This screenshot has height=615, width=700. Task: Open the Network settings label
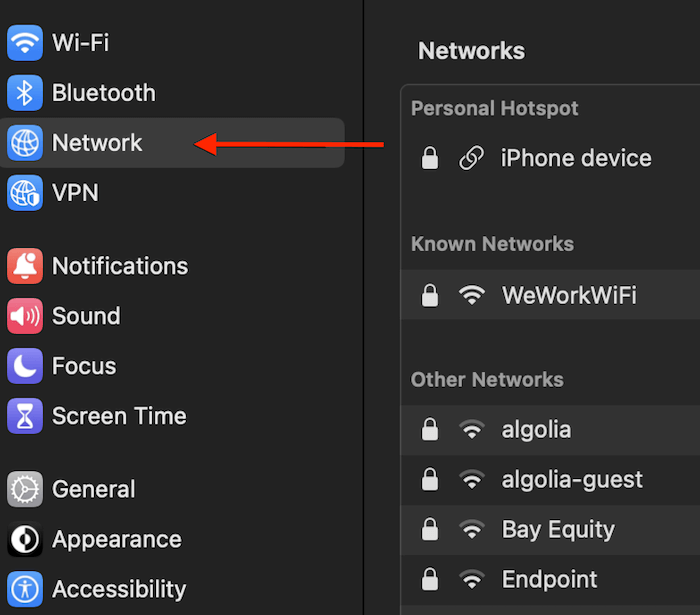(x=97, y=143)
